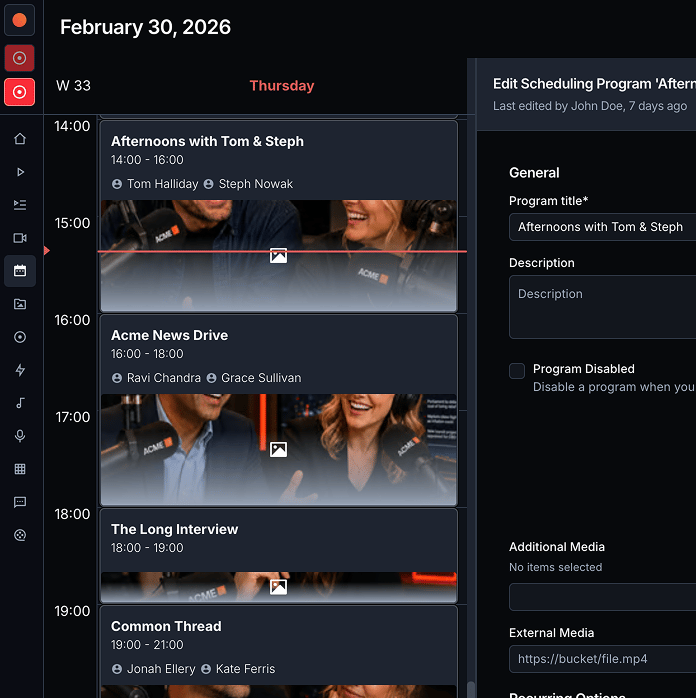The image size is (696, 698).
Task: Click person icon beside Jonah Ellery
Action: (117, 669)
